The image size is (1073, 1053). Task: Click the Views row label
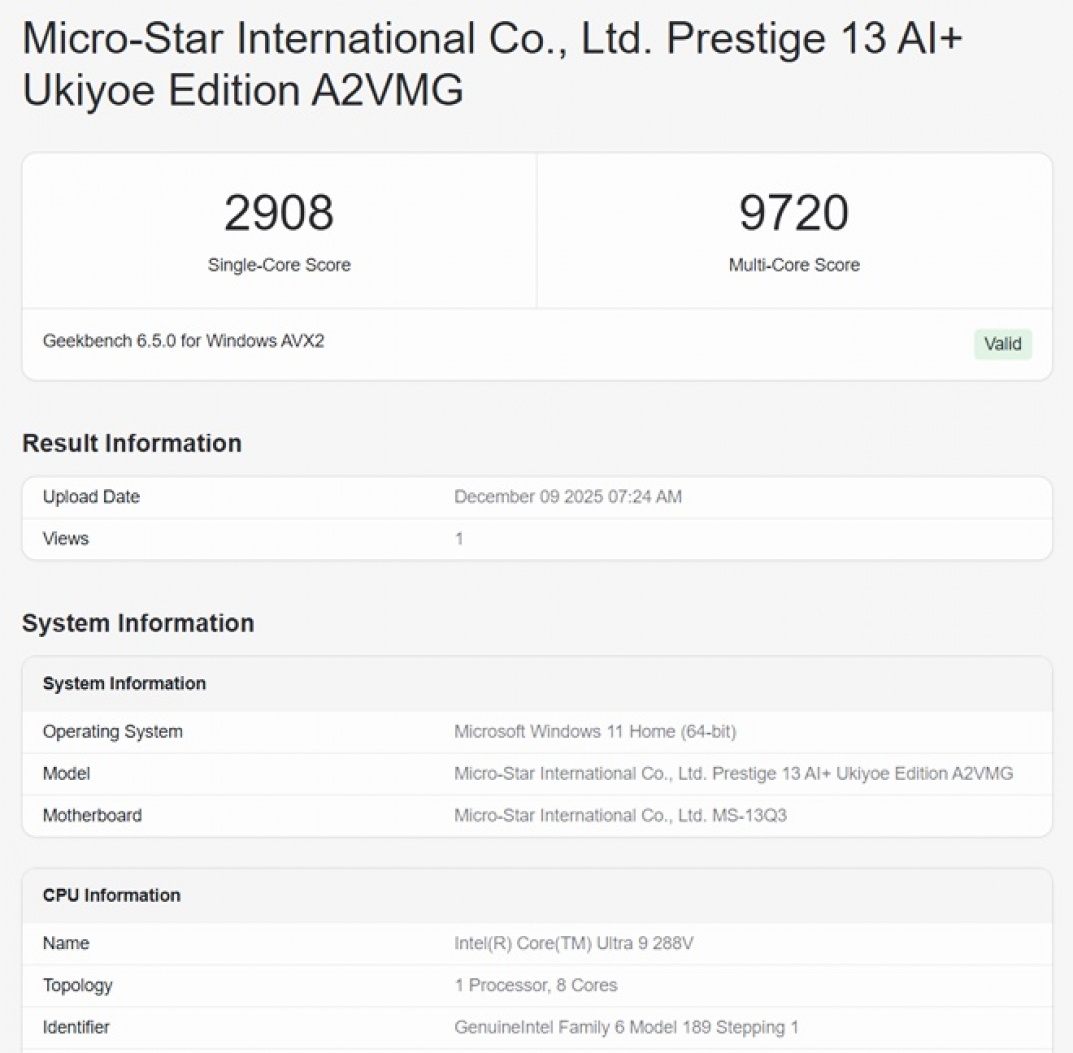(x=66, y=539)
